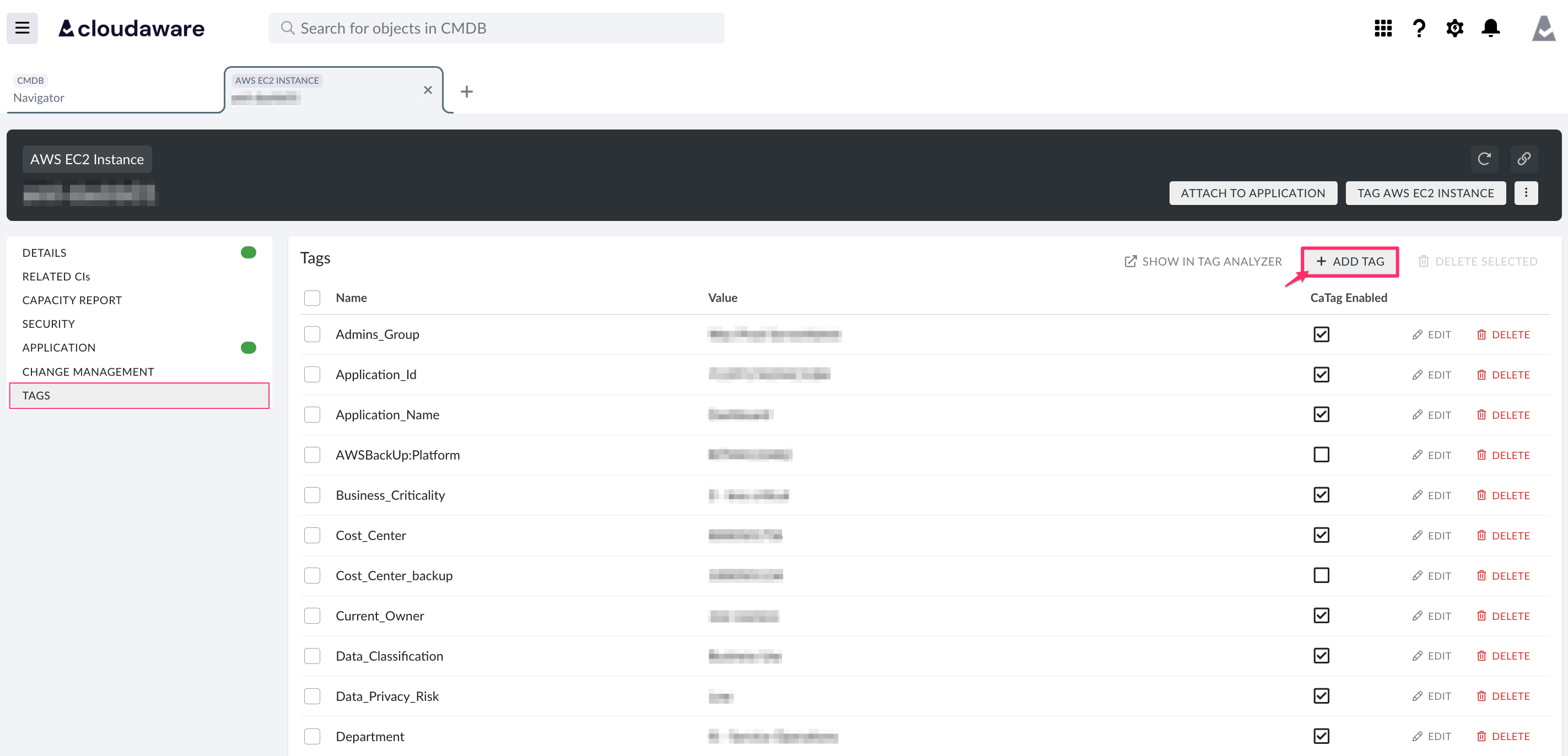Open the SECURITY section in the sidebar
Image resolution: width=1568 pixels, height=756 pixels.
48,323
